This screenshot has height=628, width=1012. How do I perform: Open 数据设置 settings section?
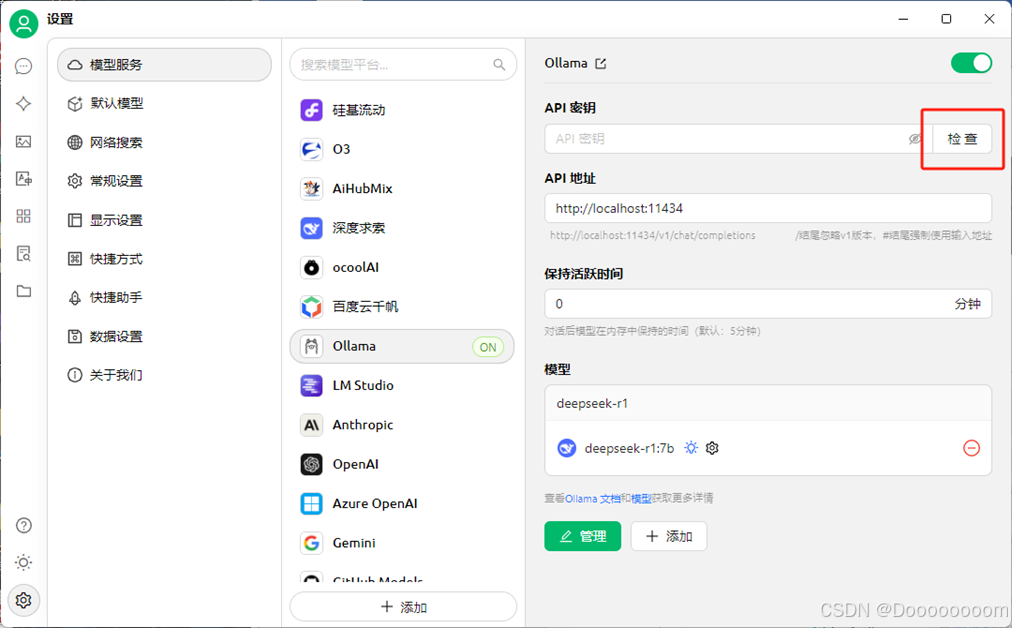(165, 336)
